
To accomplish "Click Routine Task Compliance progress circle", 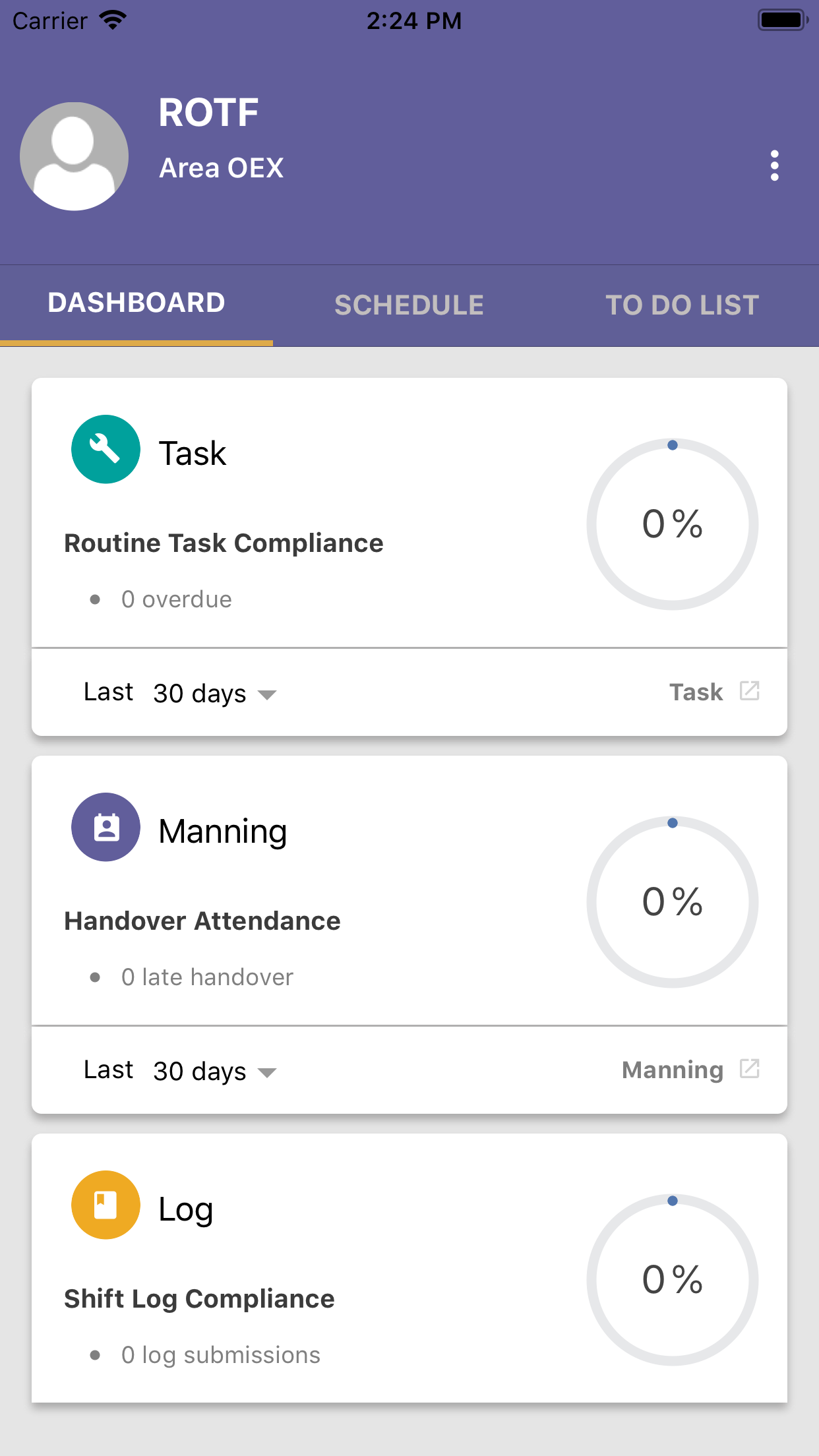I will tap(673, 524).
